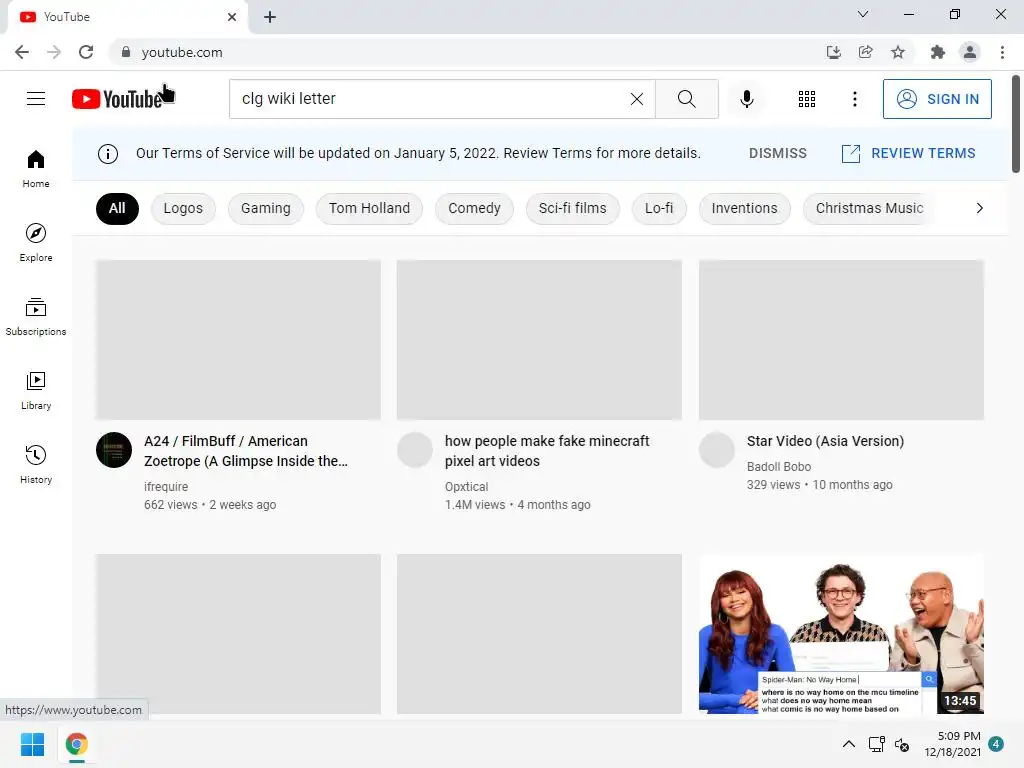Open Chrome three-dot menu
This screenshot has height=768, width=1024.
(x=1002, y=52)
